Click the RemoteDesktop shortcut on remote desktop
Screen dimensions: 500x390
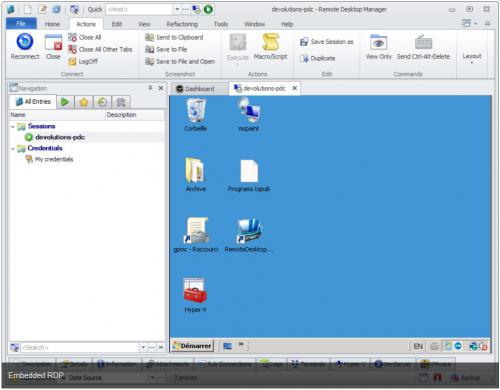tap(249, 235)
